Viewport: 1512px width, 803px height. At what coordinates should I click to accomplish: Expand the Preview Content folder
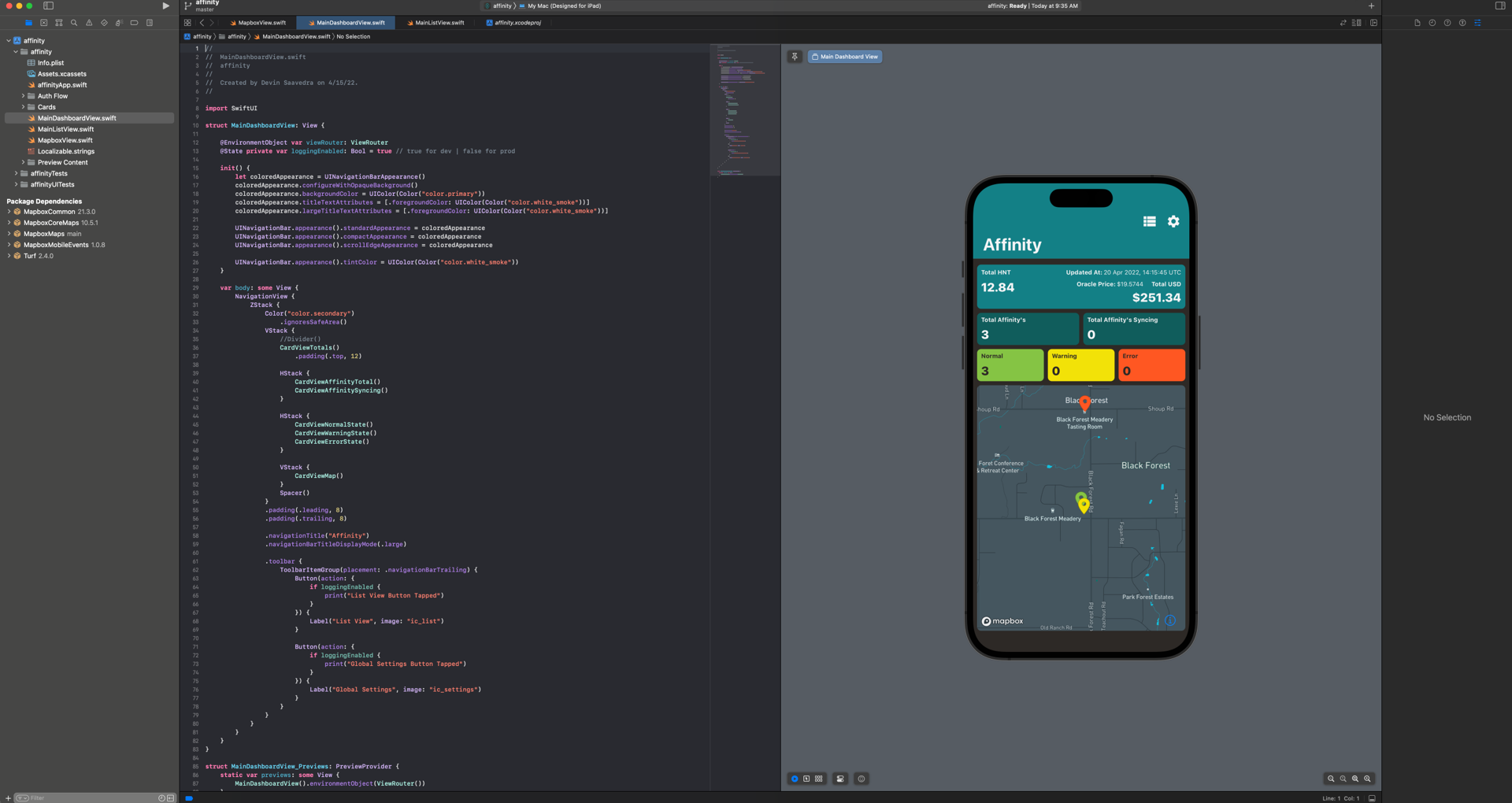click(23, 162)
